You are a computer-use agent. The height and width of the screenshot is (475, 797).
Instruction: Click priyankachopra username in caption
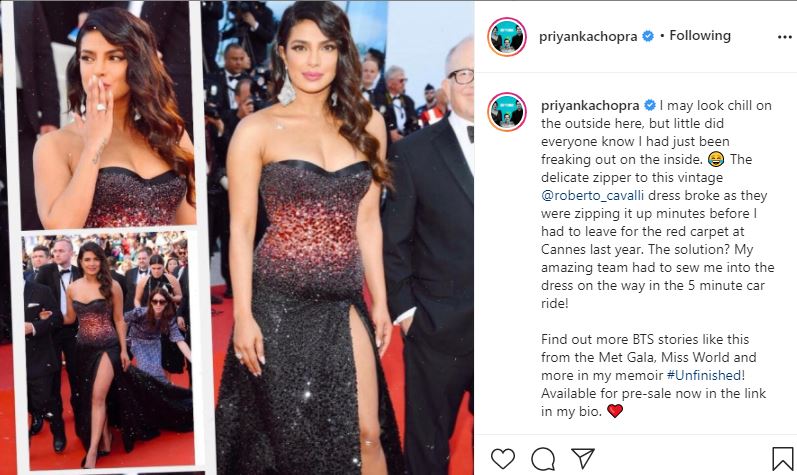point(590,106)
